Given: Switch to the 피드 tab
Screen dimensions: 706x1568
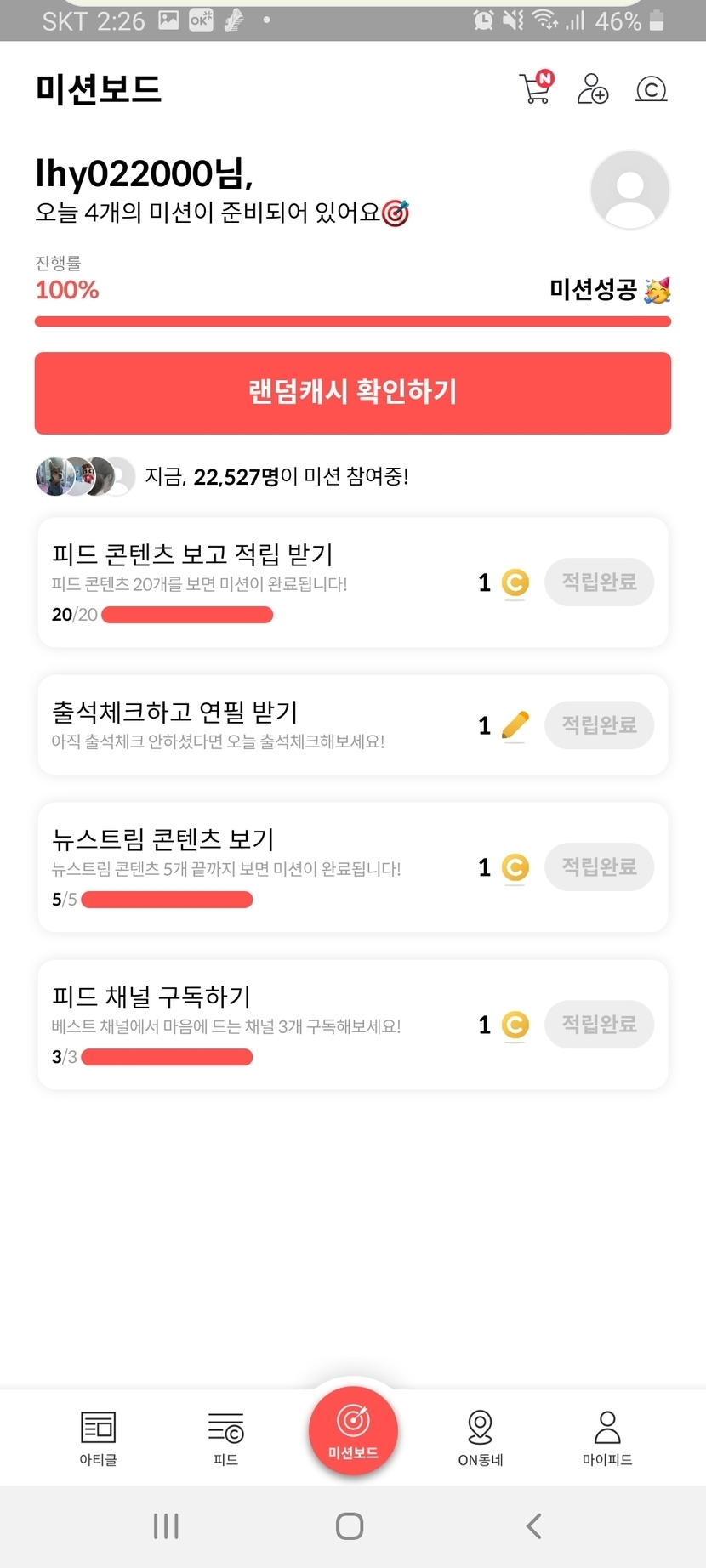Looking at the screenshot, I should 225,1438.
